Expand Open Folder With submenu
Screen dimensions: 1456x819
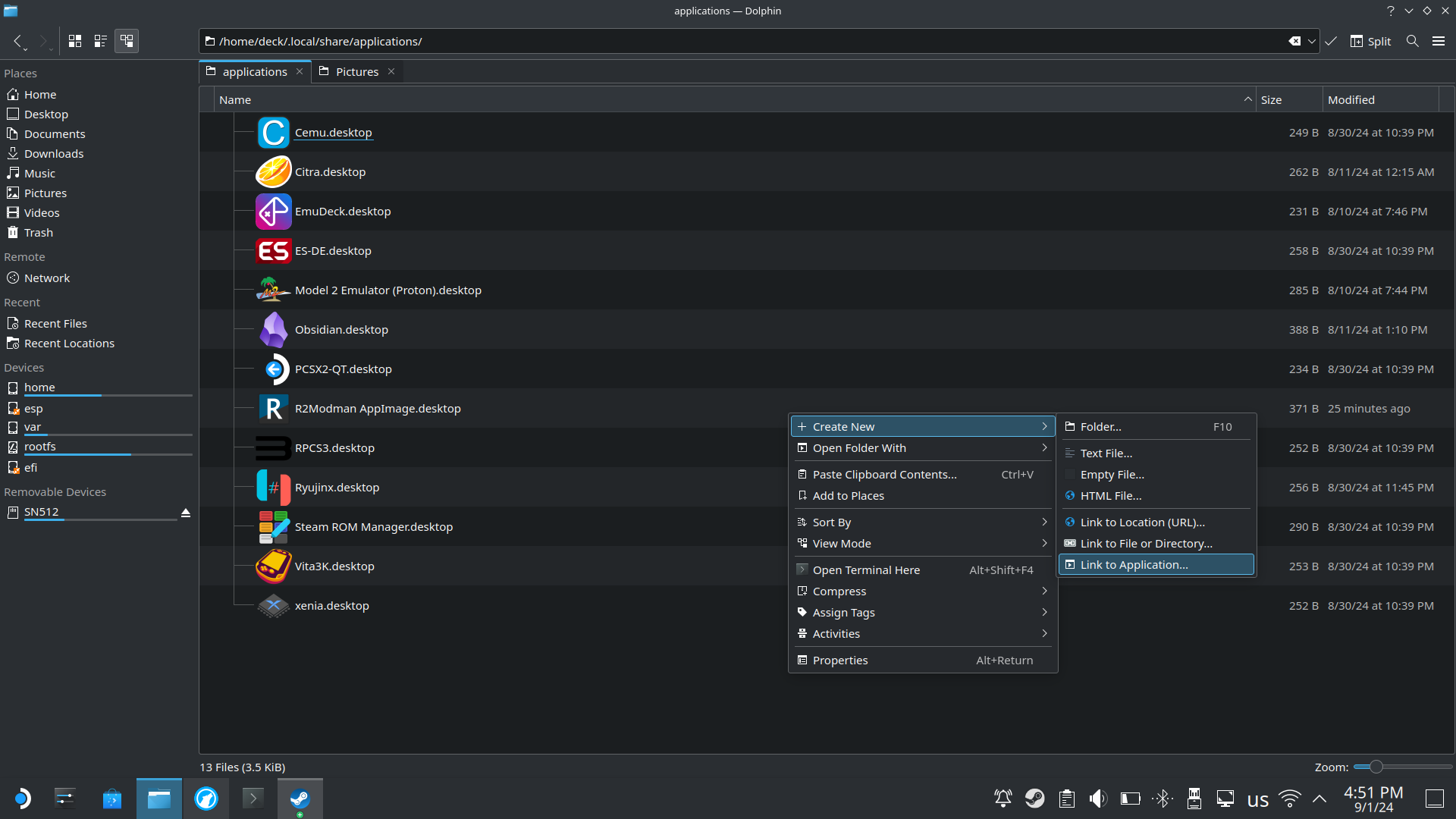tap(923, 448)
